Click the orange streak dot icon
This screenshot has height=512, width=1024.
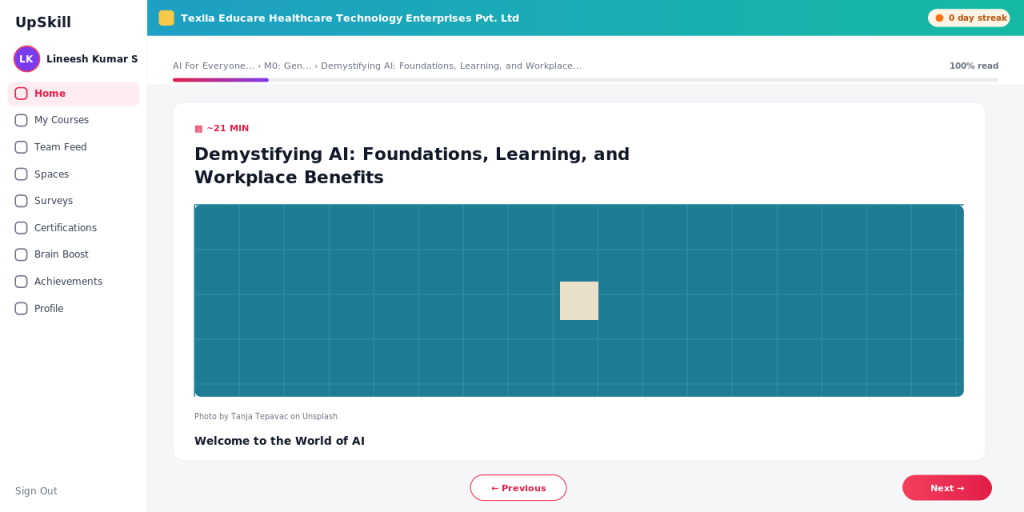coord(939,18)
